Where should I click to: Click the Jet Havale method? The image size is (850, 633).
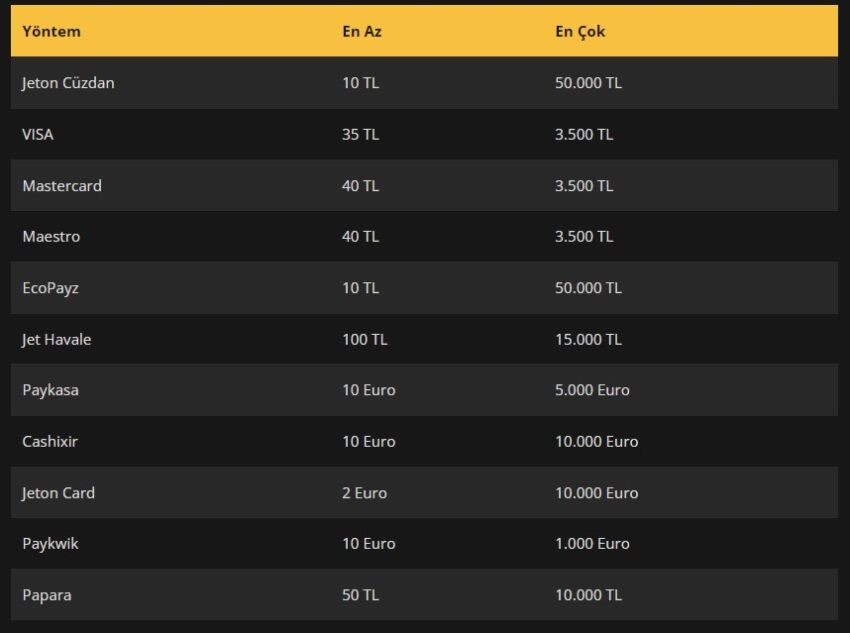(56, 339)
